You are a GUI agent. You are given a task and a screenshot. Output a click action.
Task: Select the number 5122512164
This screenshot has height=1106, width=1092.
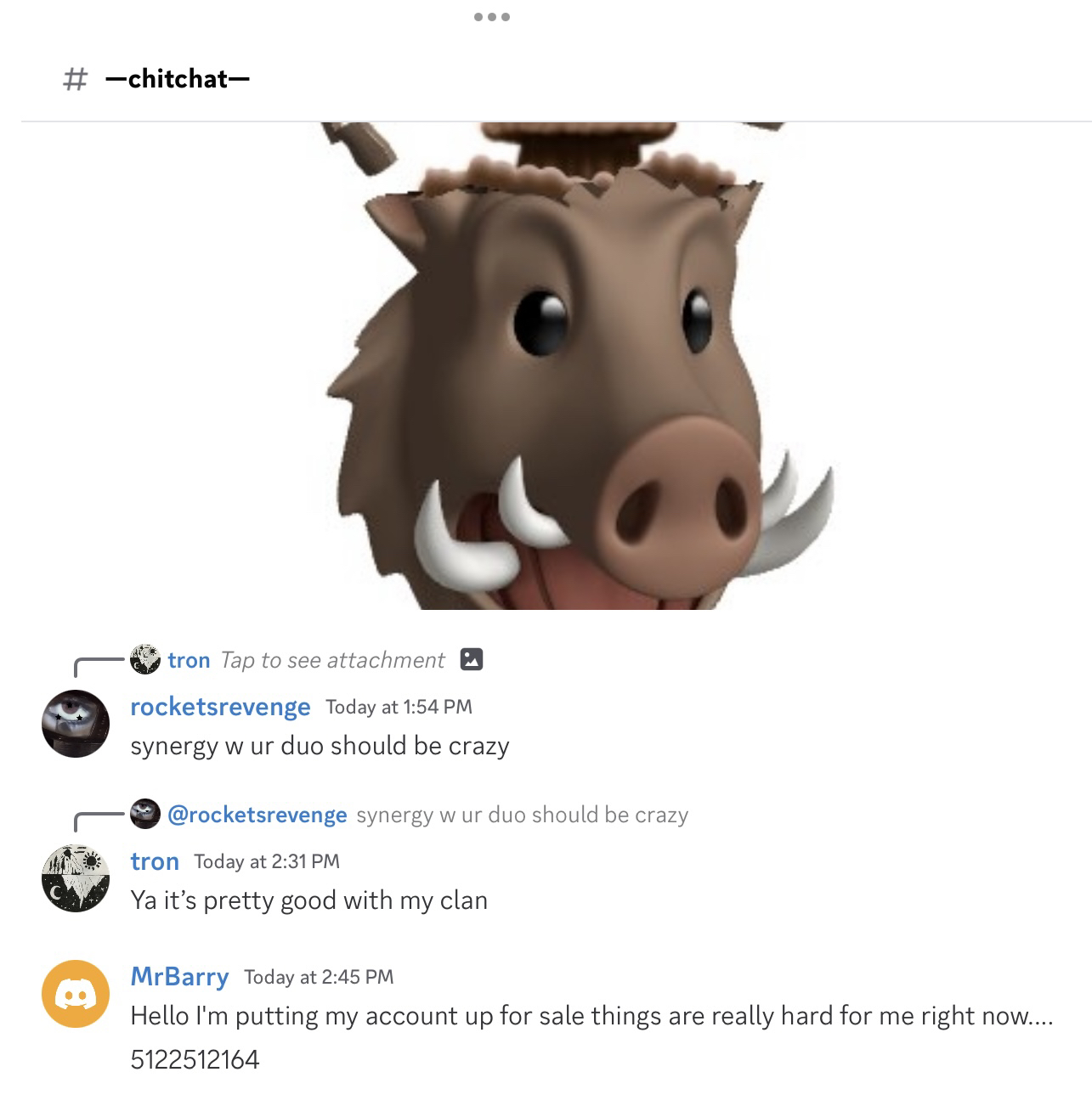195,1059
